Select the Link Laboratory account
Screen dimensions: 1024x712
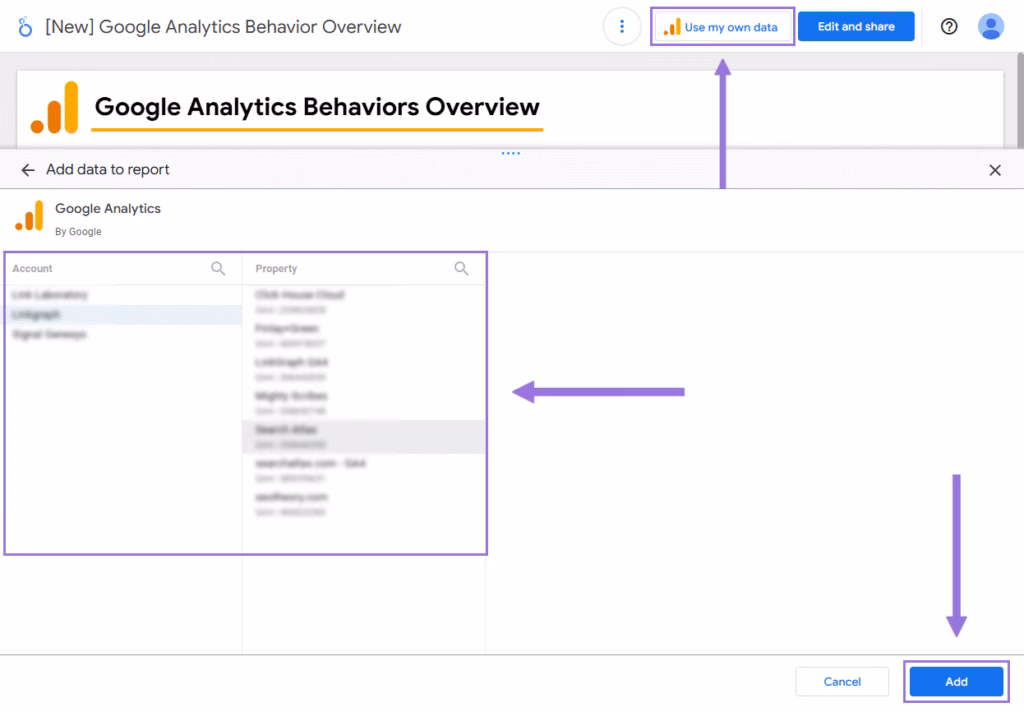(50, 295)
